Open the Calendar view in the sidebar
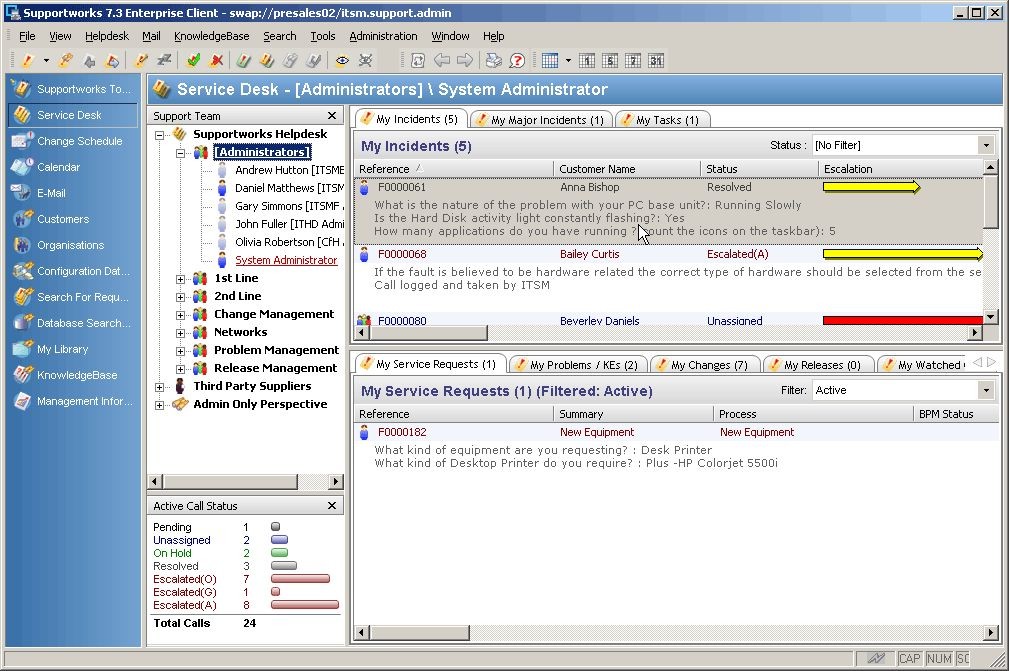 58,167
